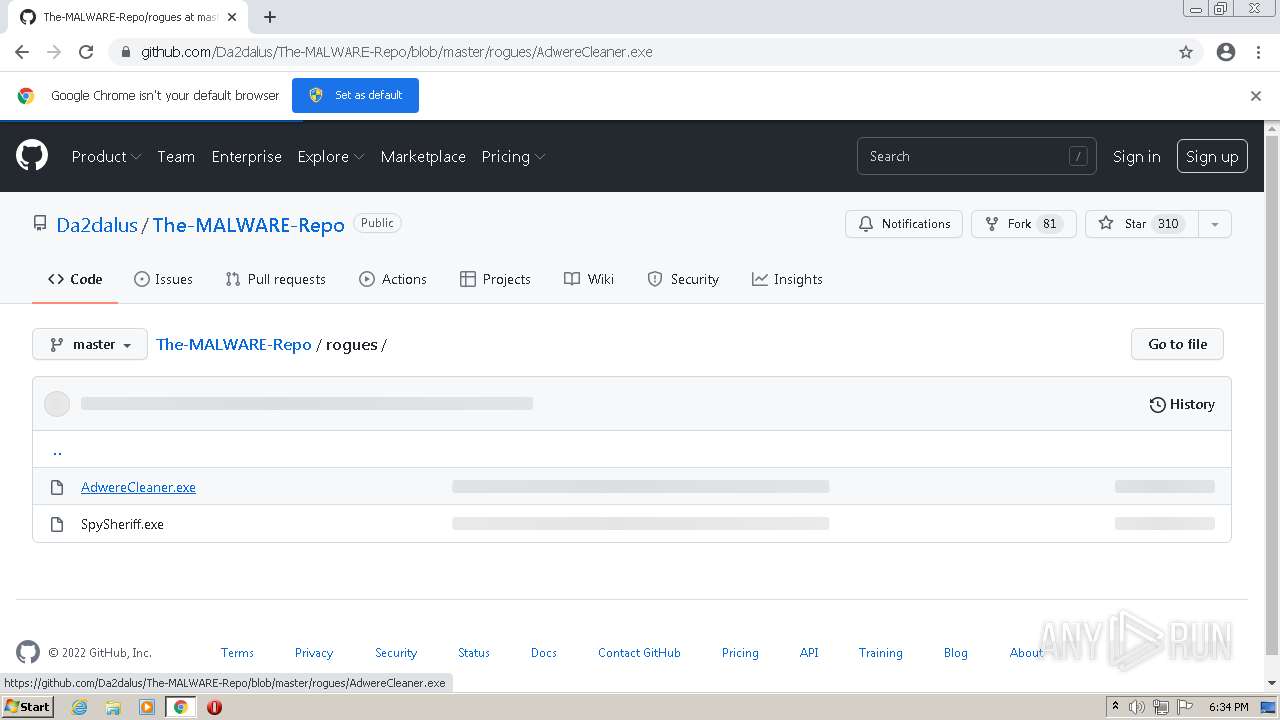Open the SpySheriff.exe file link
The image size is (1280, 720).
click(122, 524)
